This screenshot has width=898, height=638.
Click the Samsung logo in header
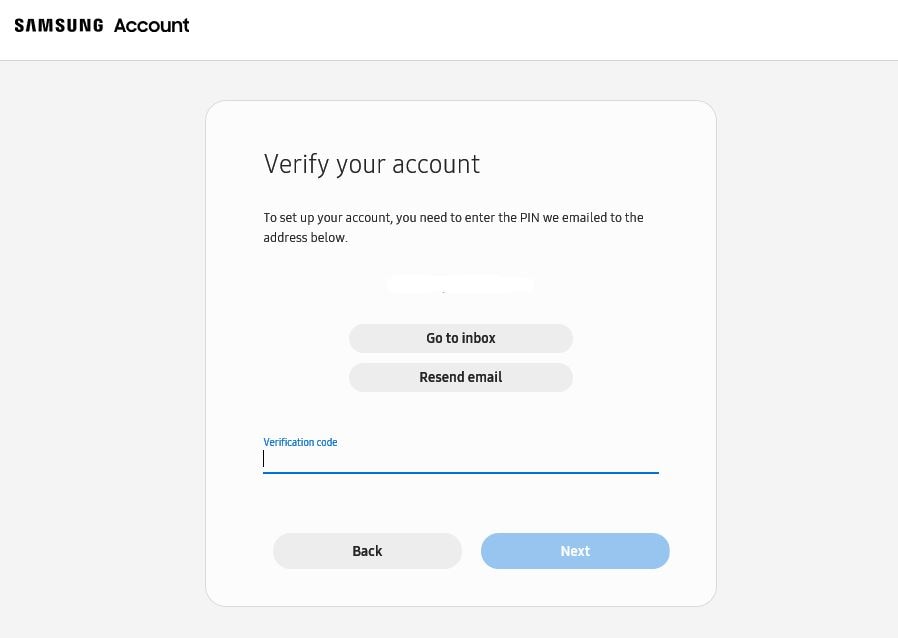[x=59, y=25]
